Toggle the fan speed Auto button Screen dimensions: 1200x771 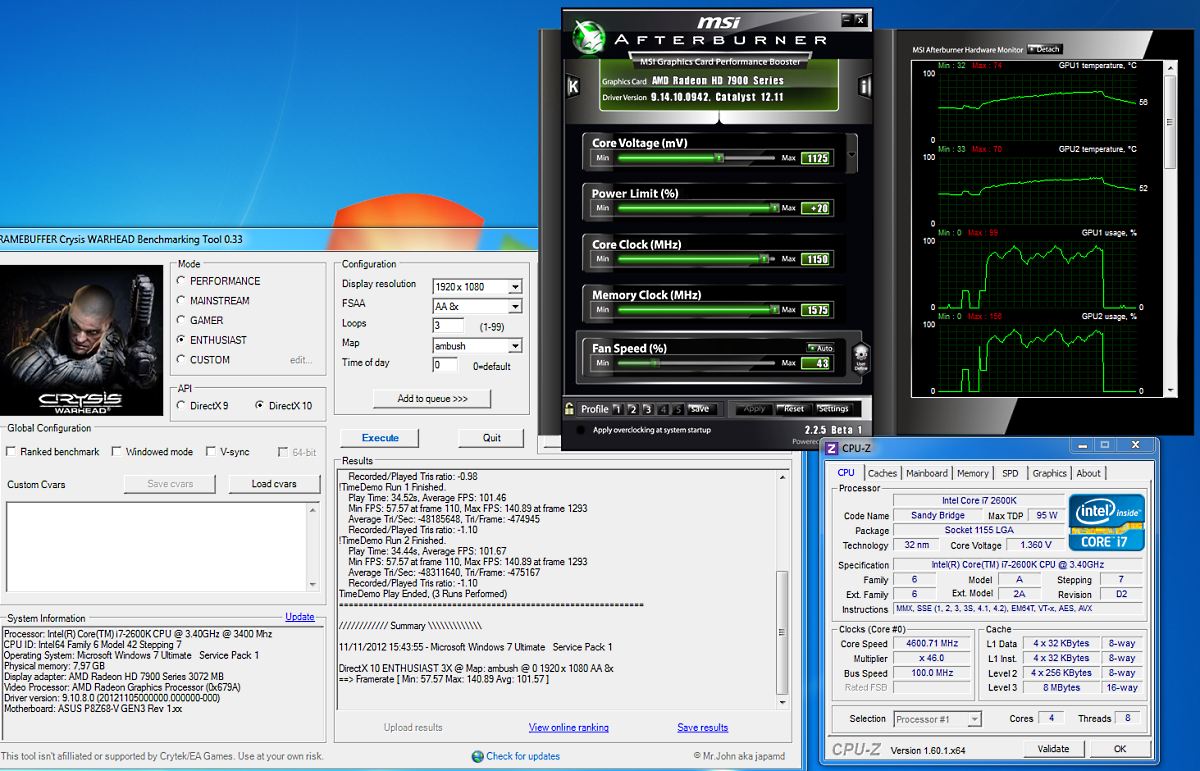pyautogui.click(x=820, y=348)
